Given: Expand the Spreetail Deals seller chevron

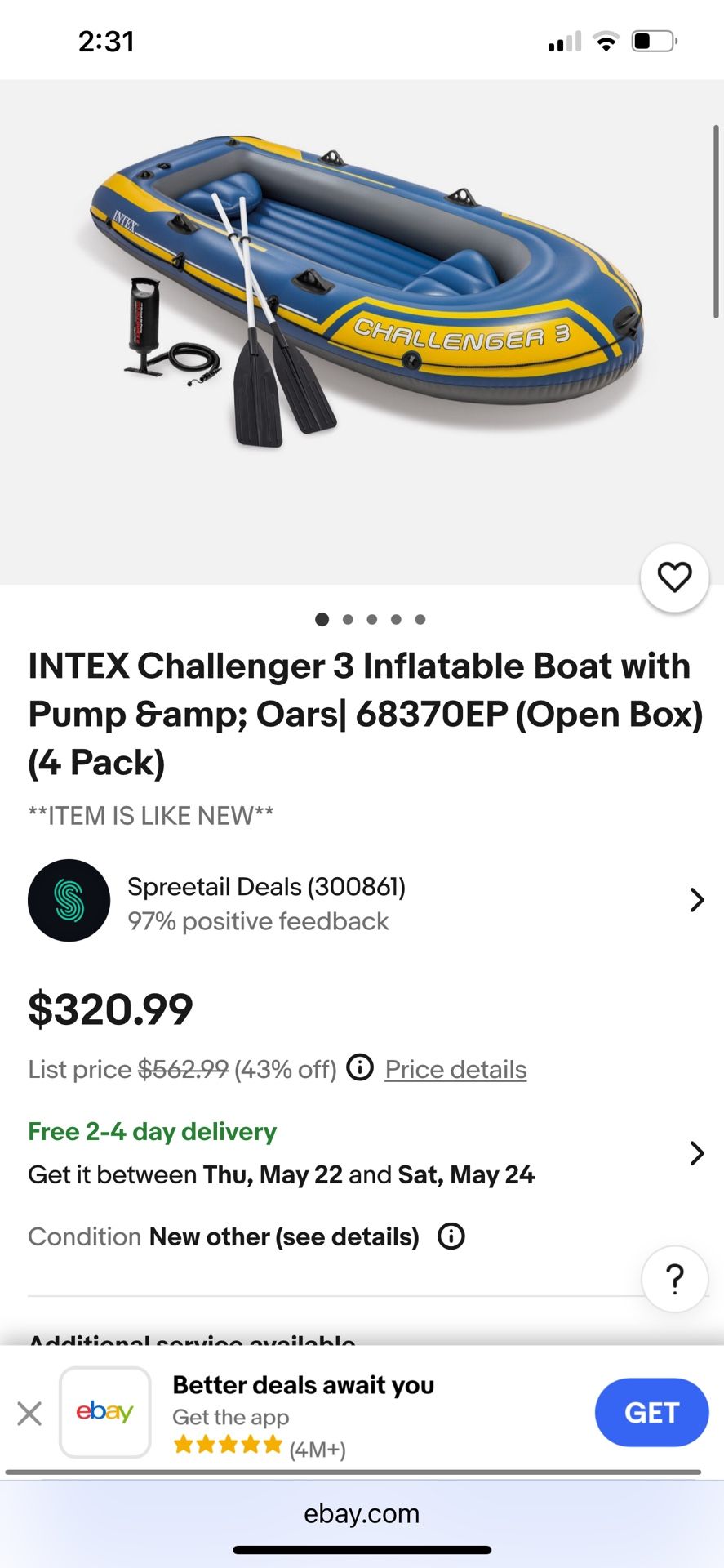Looking at the screenshot, I should pyautogui.click(x=696, y=900).
